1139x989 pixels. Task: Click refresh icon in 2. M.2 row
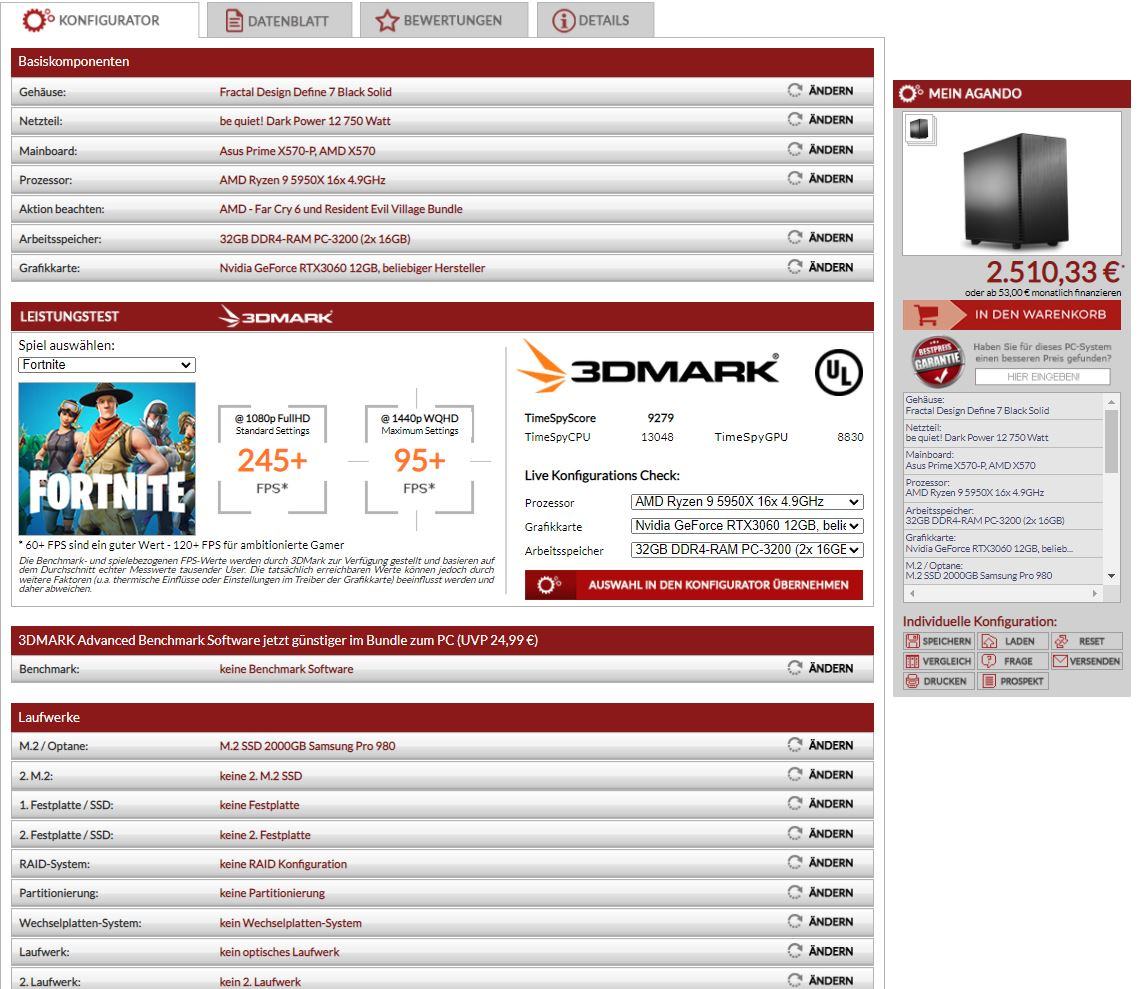pyautogui.click(x=795, y=775)
